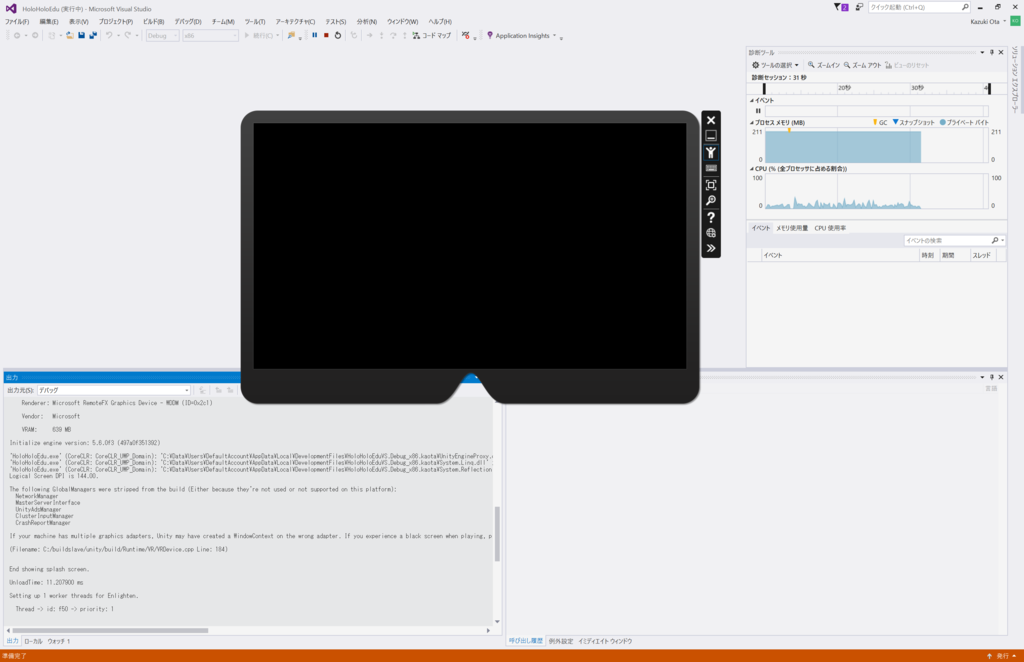Toggle the スナップショット legend item
Image resolution: width=1024 pixels, height=662 pixels.
(x=913, y=122)
